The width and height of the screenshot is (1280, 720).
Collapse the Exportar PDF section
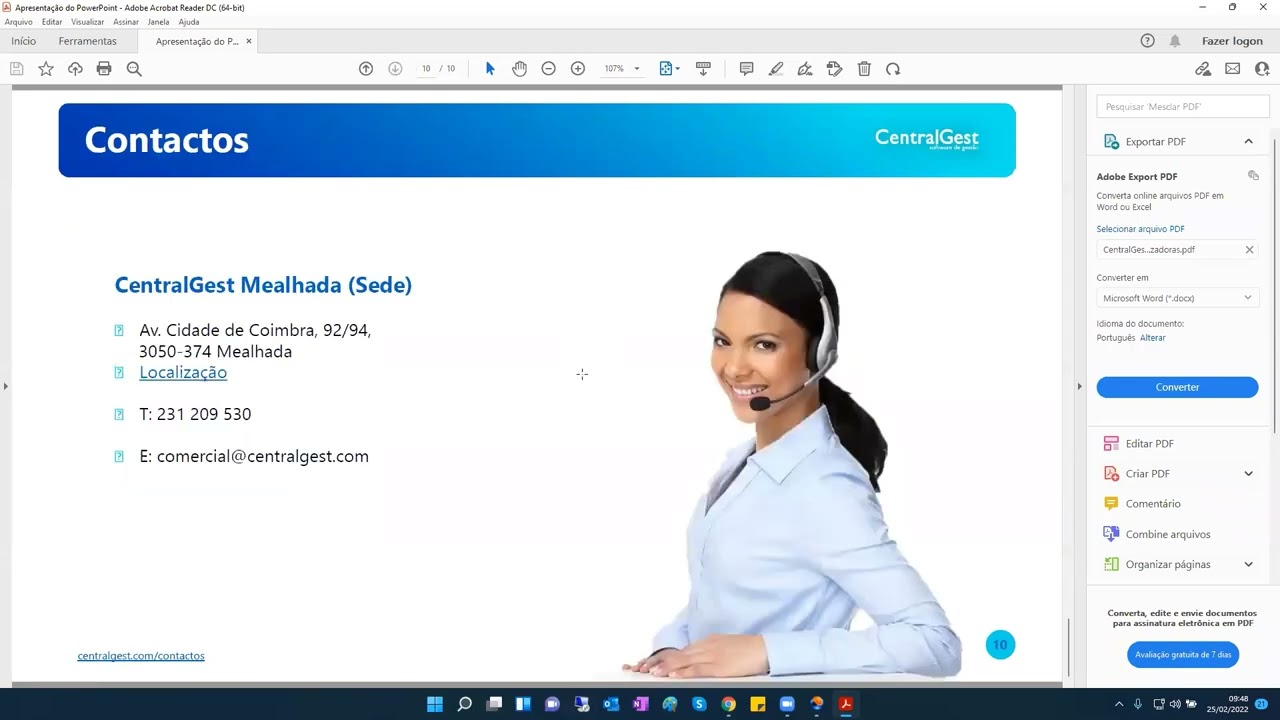(1248, 142)
